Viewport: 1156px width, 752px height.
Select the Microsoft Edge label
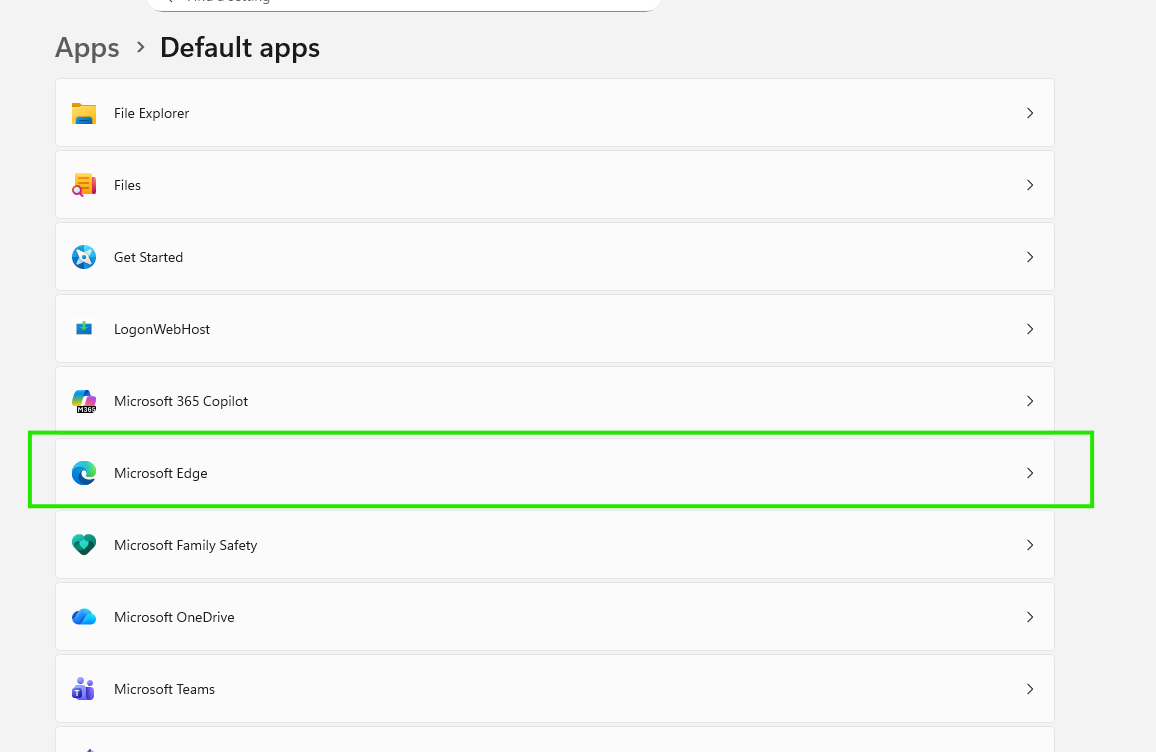[161, 473]
